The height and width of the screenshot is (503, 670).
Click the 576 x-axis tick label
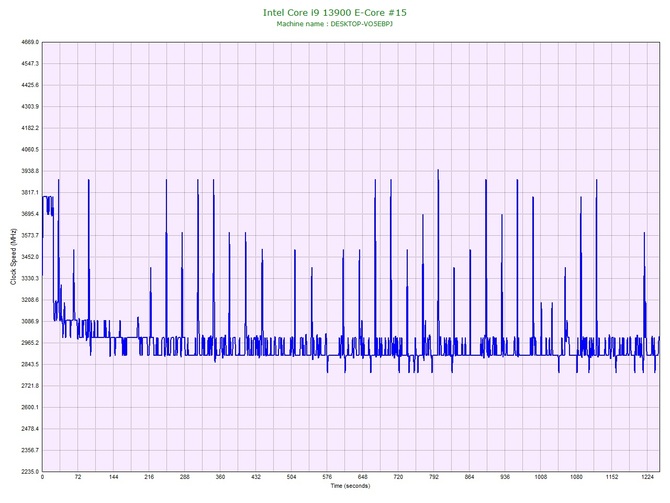327,477
